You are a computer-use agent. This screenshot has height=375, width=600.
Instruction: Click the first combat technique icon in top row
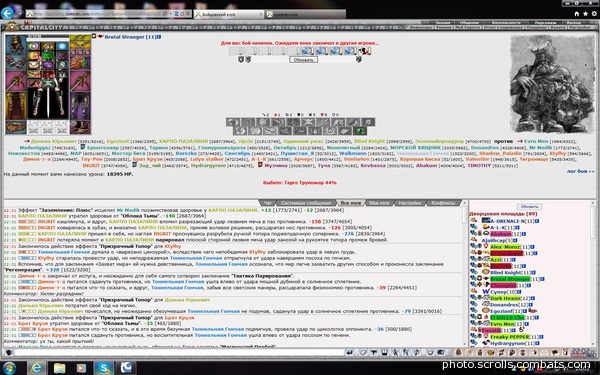tap(233, 122)
